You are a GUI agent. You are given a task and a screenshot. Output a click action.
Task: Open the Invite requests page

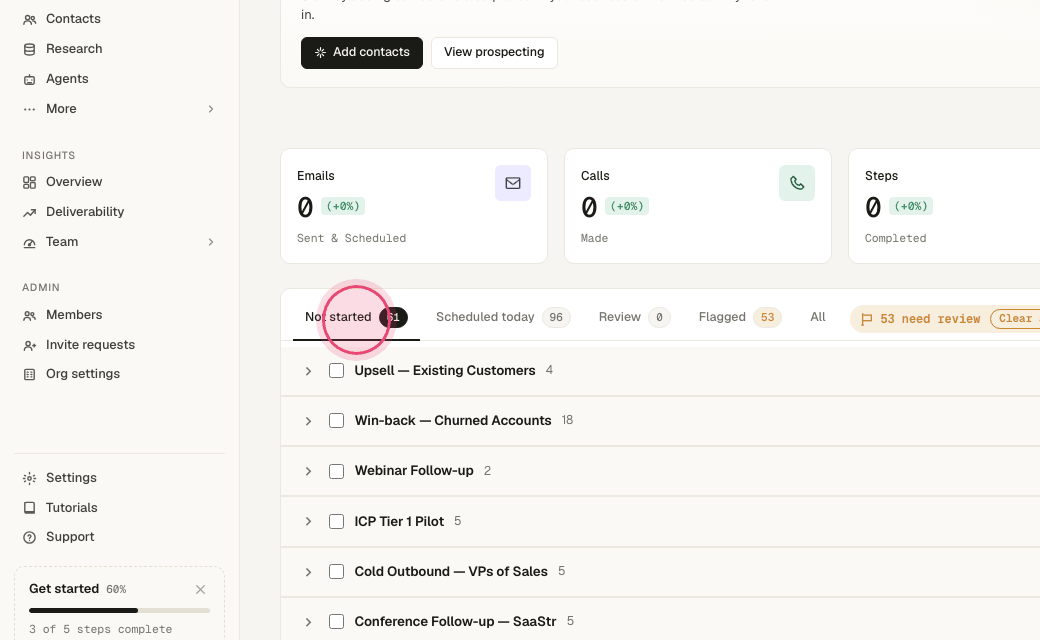coord(90,345)
